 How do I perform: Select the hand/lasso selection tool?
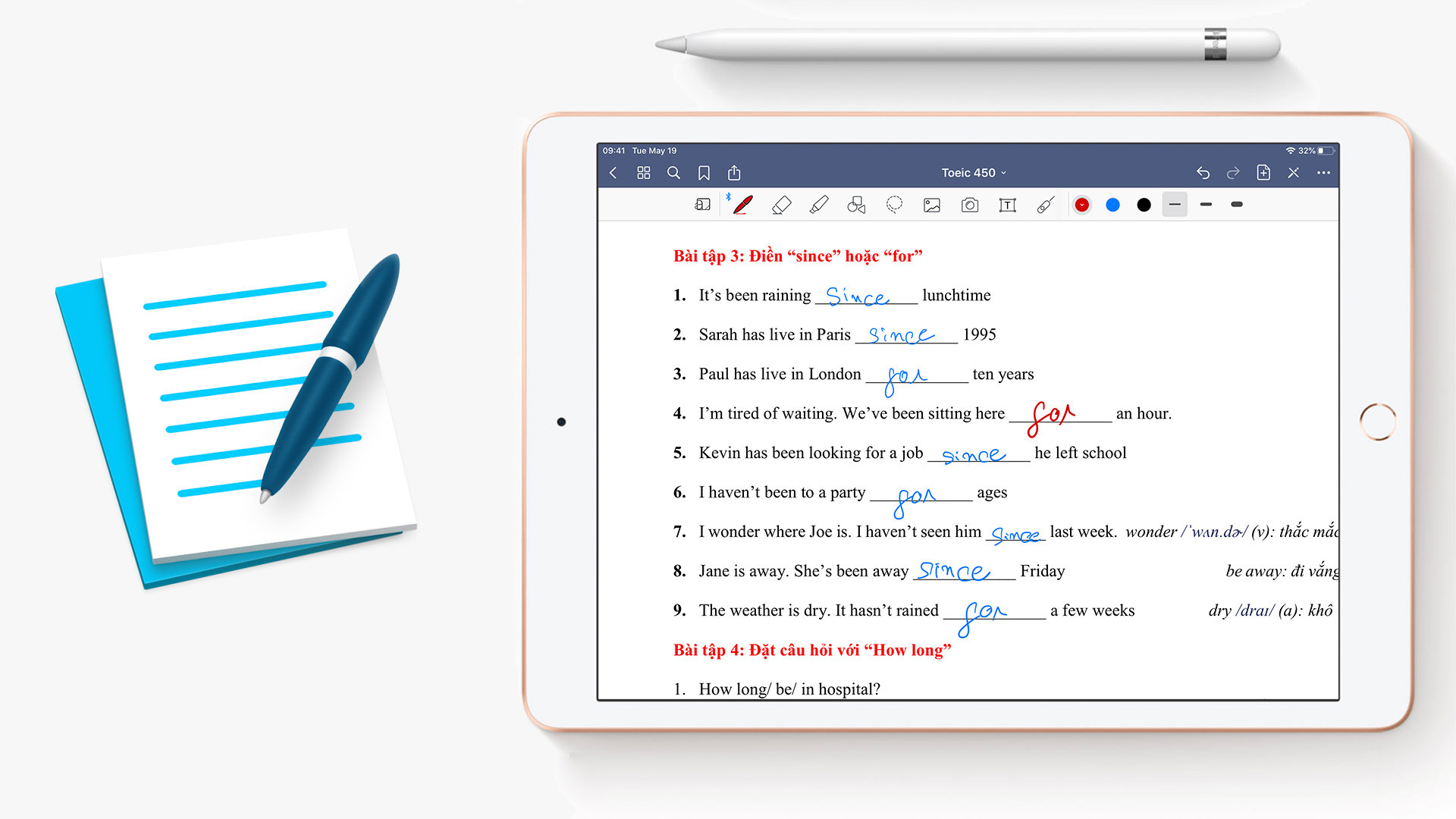pyautogui.click(x=893, y=207)
